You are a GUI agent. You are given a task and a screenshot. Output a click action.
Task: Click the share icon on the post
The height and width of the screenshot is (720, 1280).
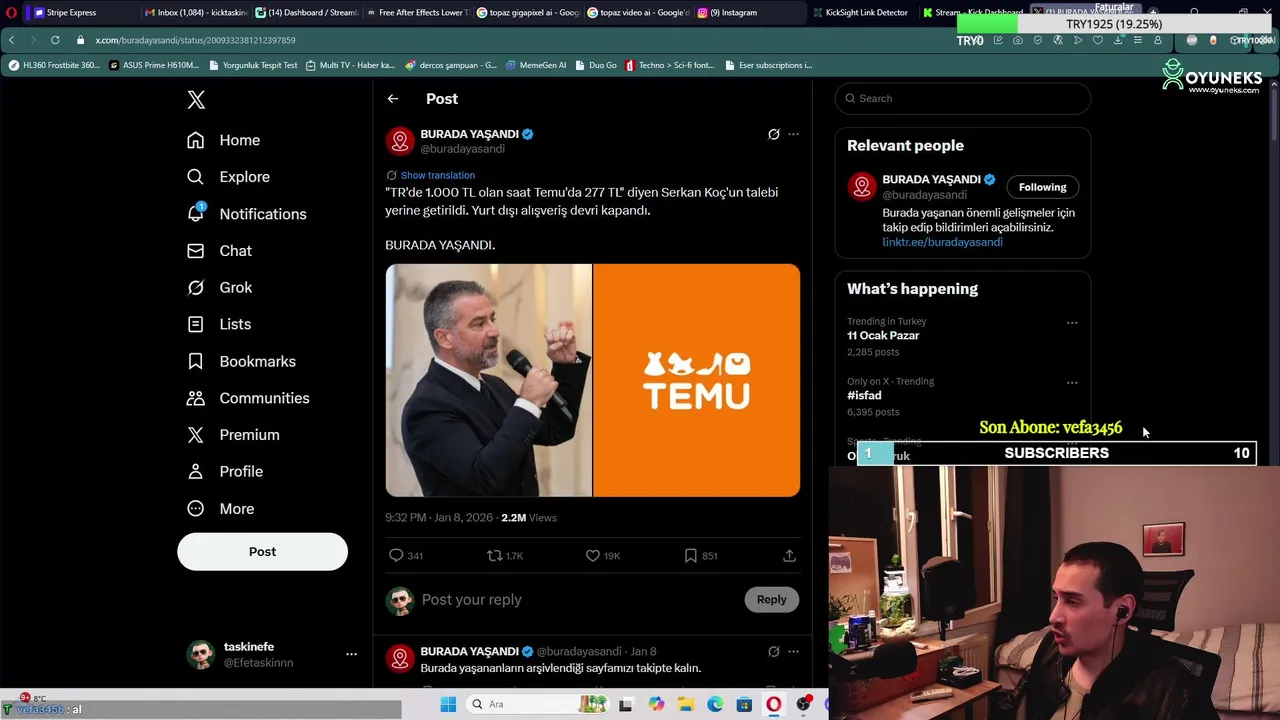click(x=789, y=556)
